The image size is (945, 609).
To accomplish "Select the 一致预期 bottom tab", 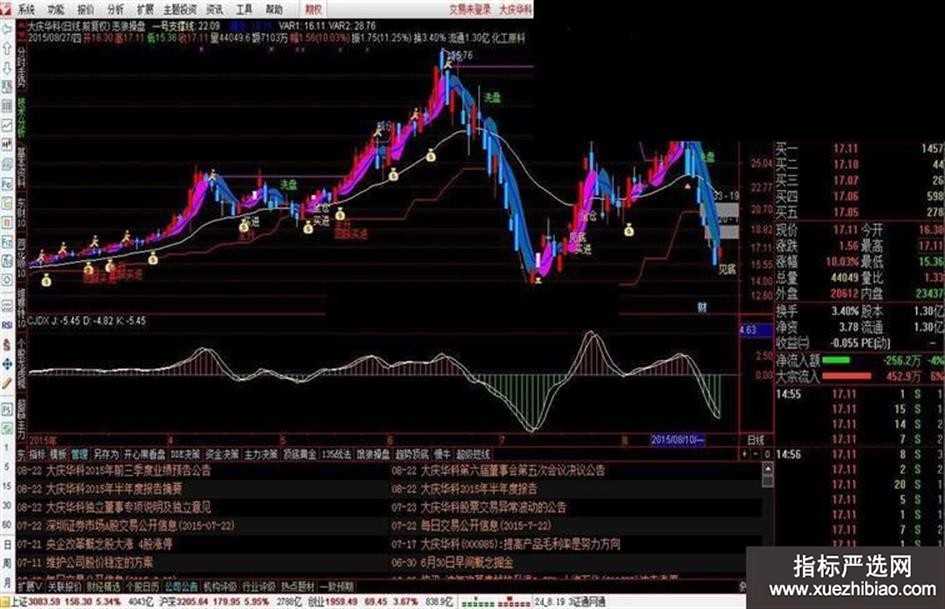I will click(337, 586).
